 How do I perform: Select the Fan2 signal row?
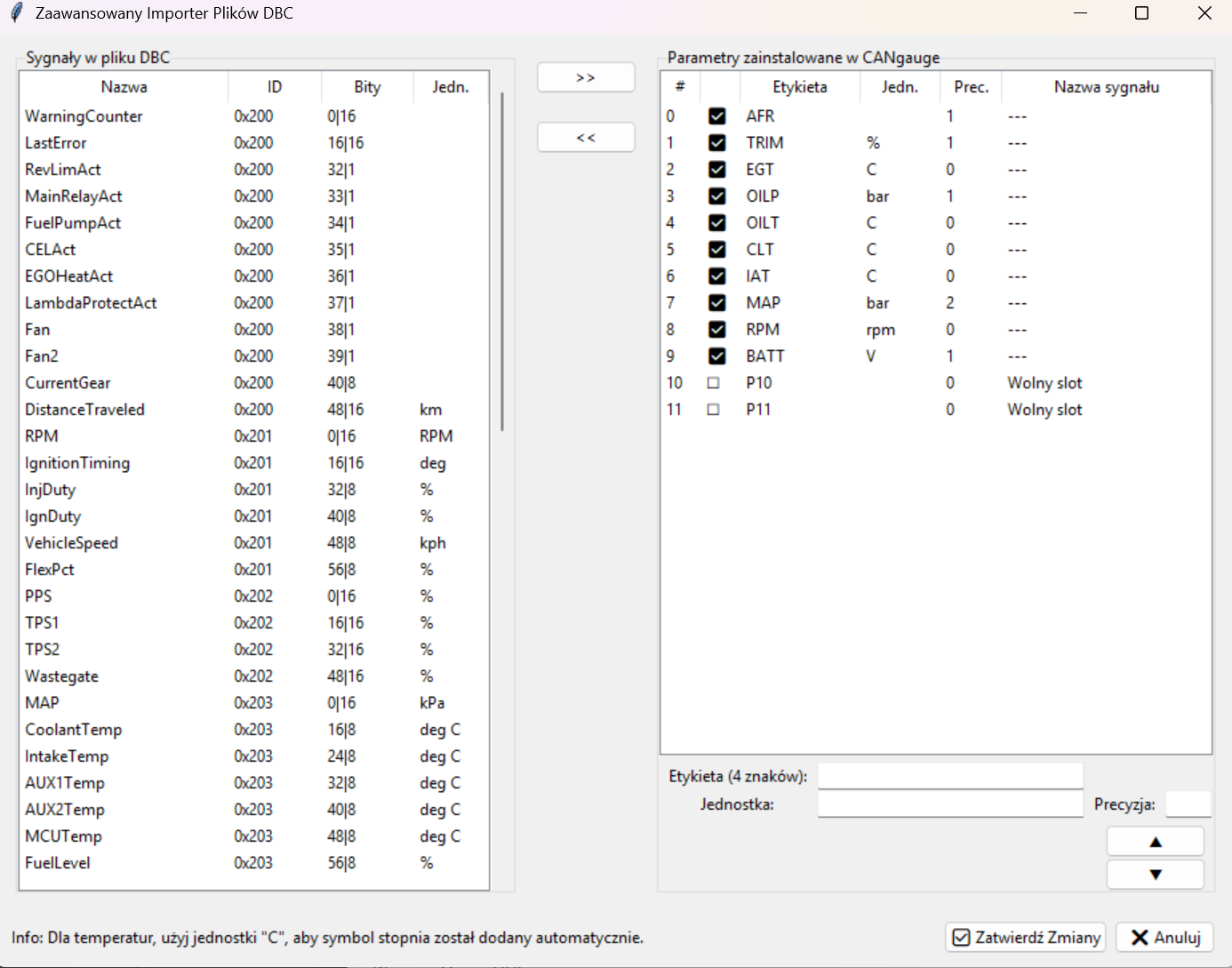tap(254, 356)
